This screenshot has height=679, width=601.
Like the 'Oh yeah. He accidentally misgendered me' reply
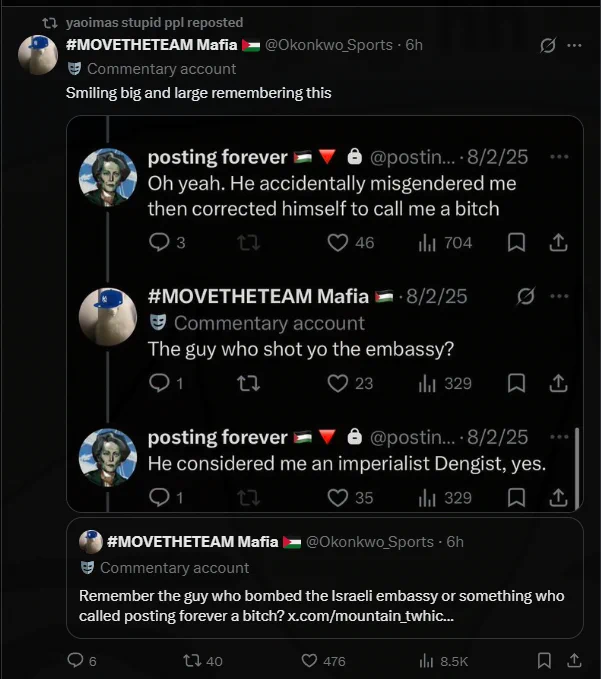[338, 242]
